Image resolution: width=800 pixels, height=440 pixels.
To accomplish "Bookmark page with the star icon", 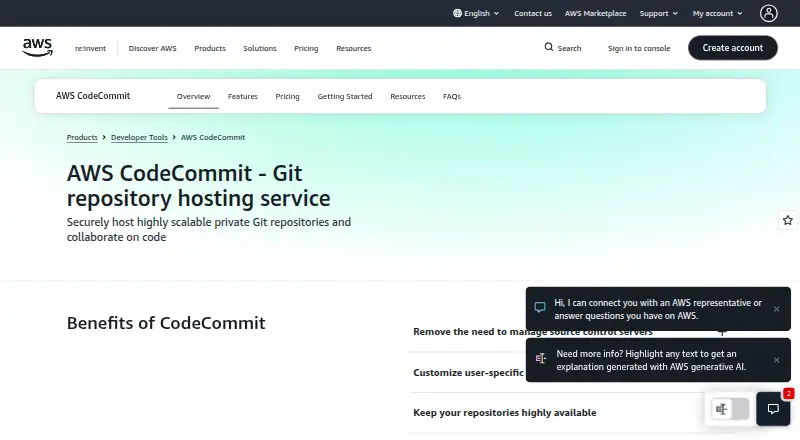I will [x=787, y=220].
